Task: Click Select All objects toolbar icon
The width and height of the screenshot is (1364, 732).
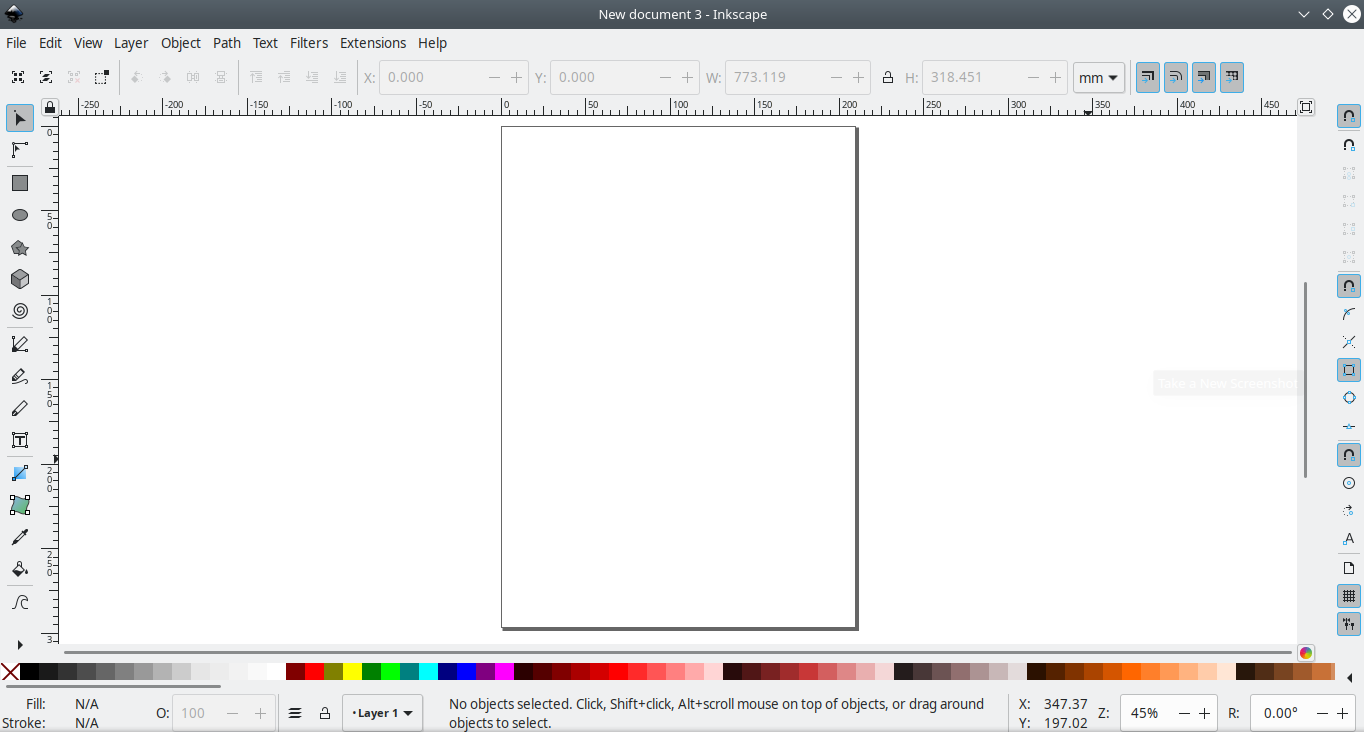Action: tap(18, 77)
